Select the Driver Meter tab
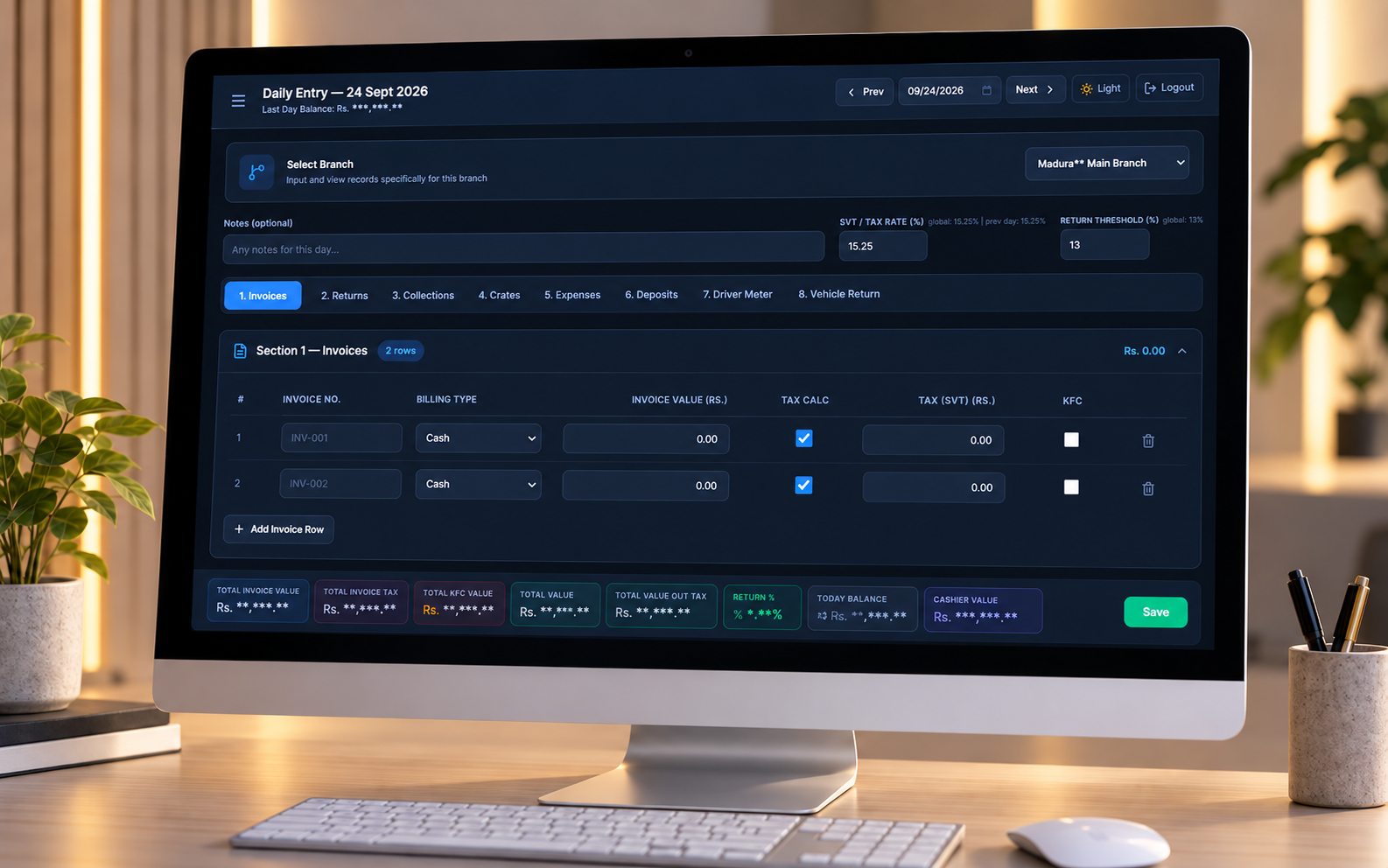Image resolution: width=1388 pixels, height=868 pixels. click(x=738, y=294)
